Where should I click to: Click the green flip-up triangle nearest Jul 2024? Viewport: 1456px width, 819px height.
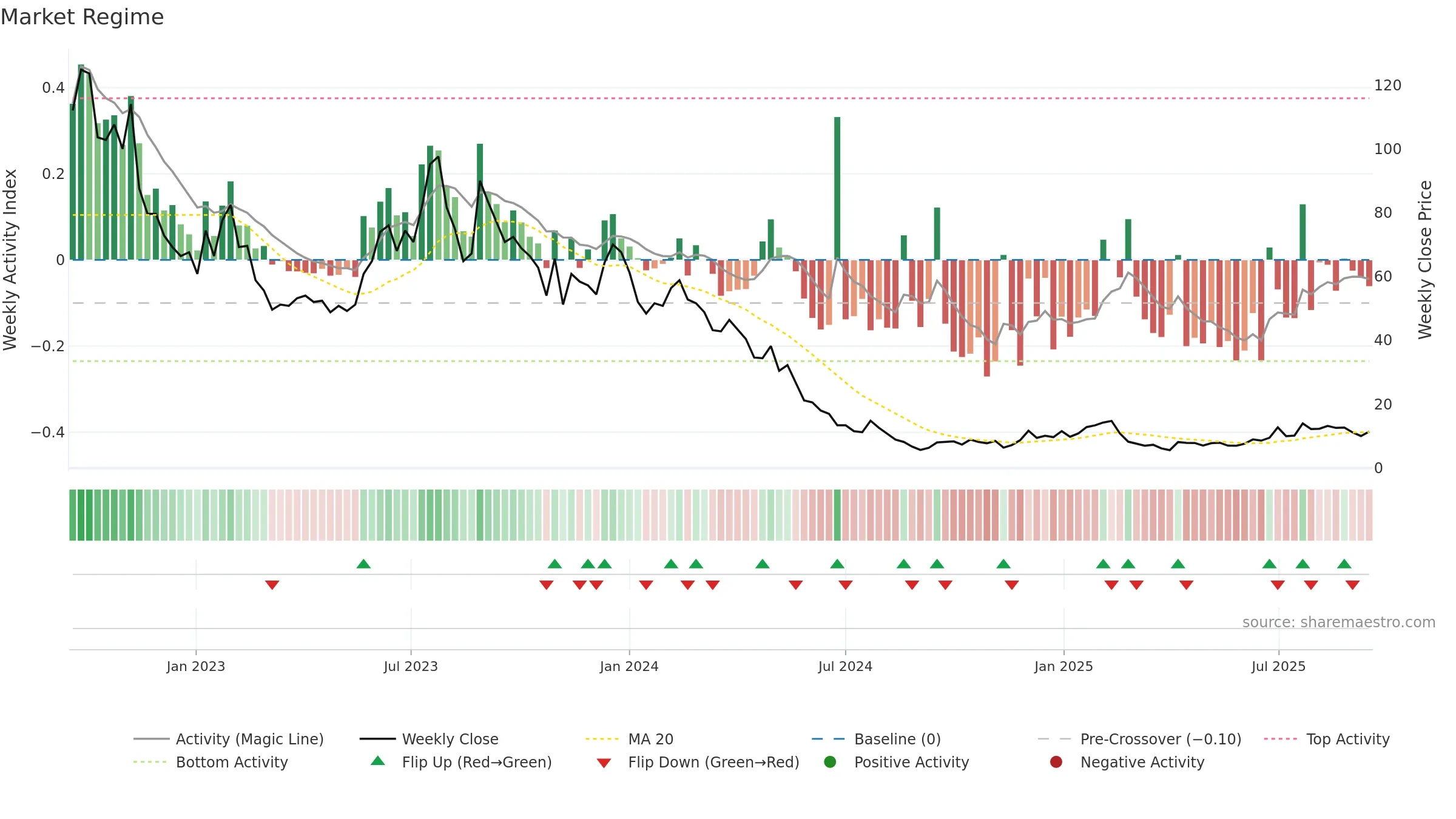(837, 564)
